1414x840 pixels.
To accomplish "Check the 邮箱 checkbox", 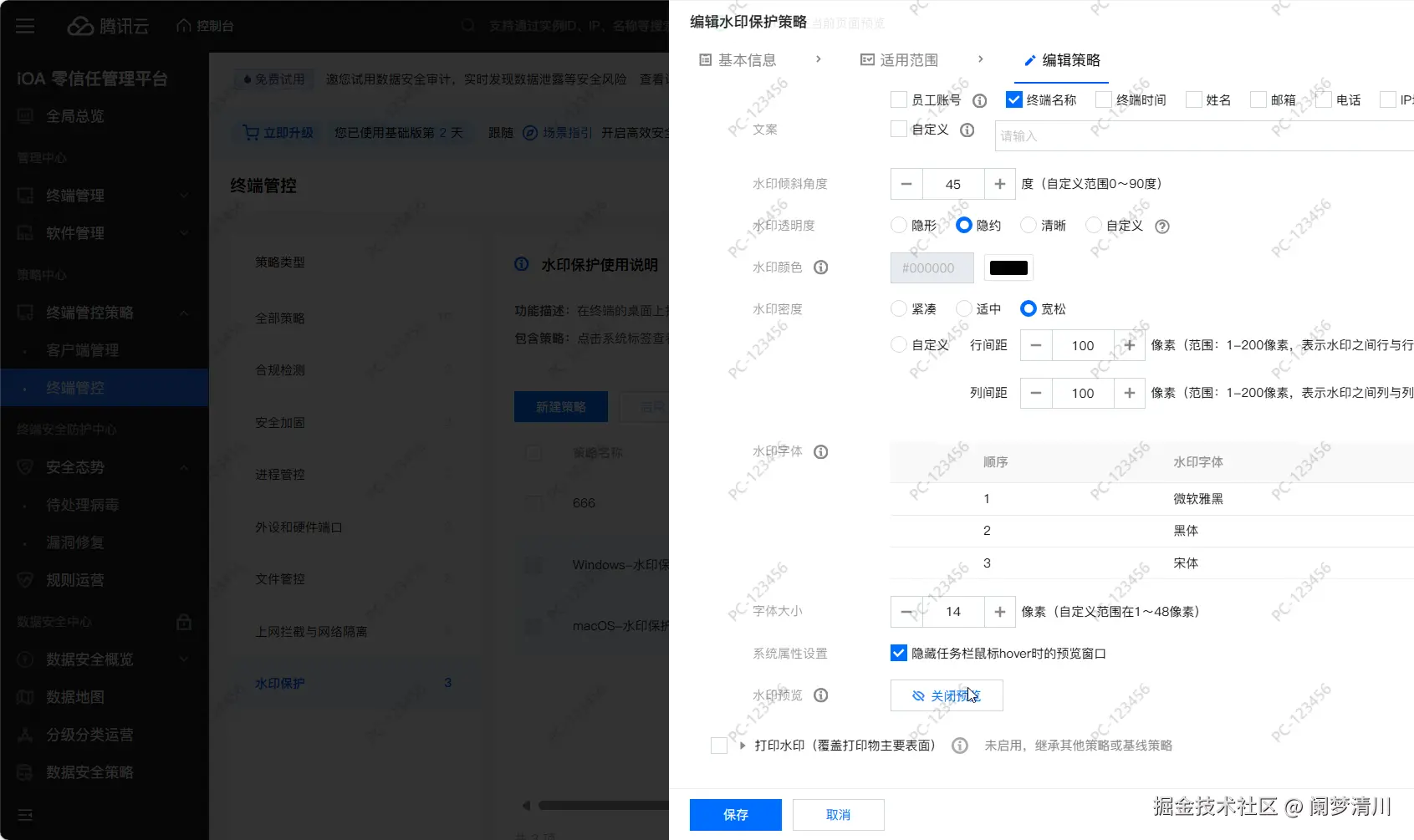I will (1258, 100).
